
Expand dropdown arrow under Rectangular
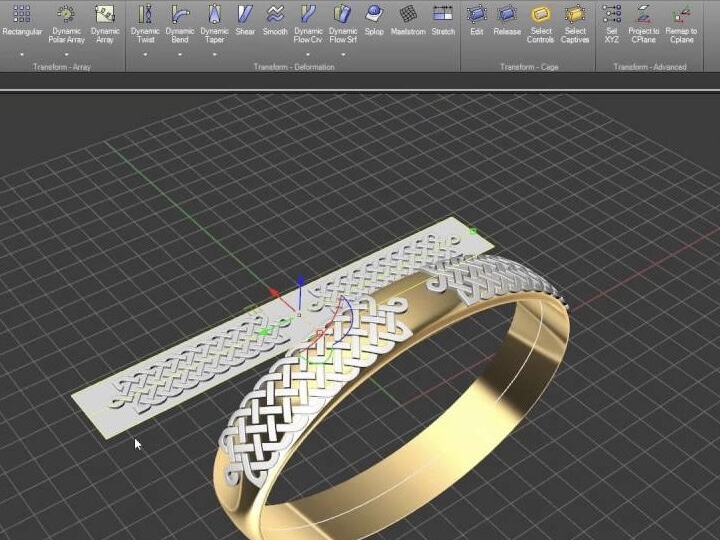pos(22,54)
